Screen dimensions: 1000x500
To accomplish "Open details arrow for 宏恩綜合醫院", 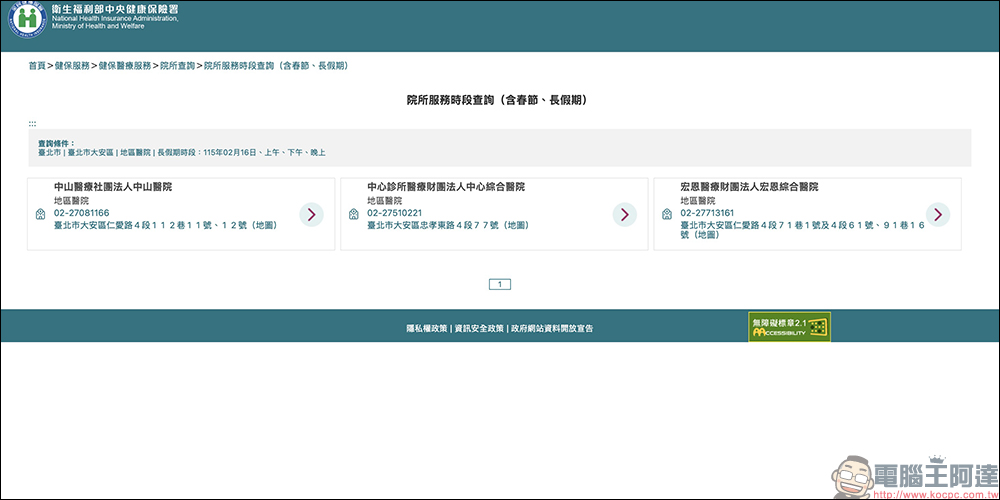I will pyautogui.click(x=938, y=215).
